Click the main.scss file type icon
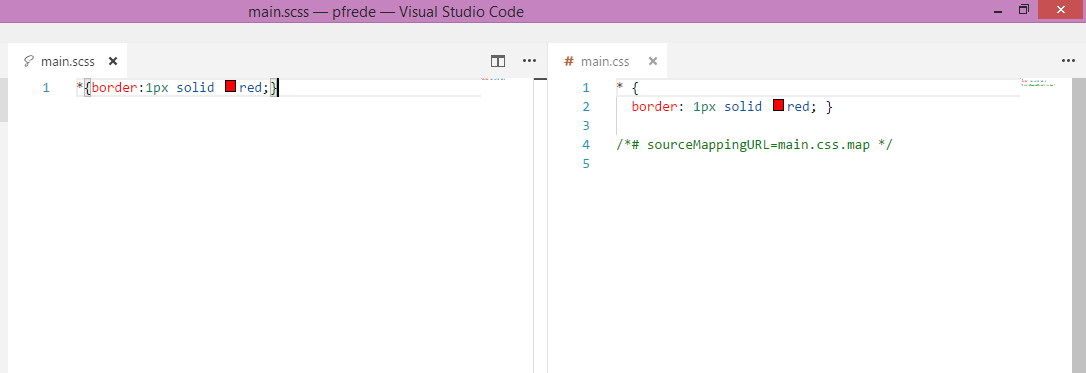The image size is (1086, 373). (29, 61)
